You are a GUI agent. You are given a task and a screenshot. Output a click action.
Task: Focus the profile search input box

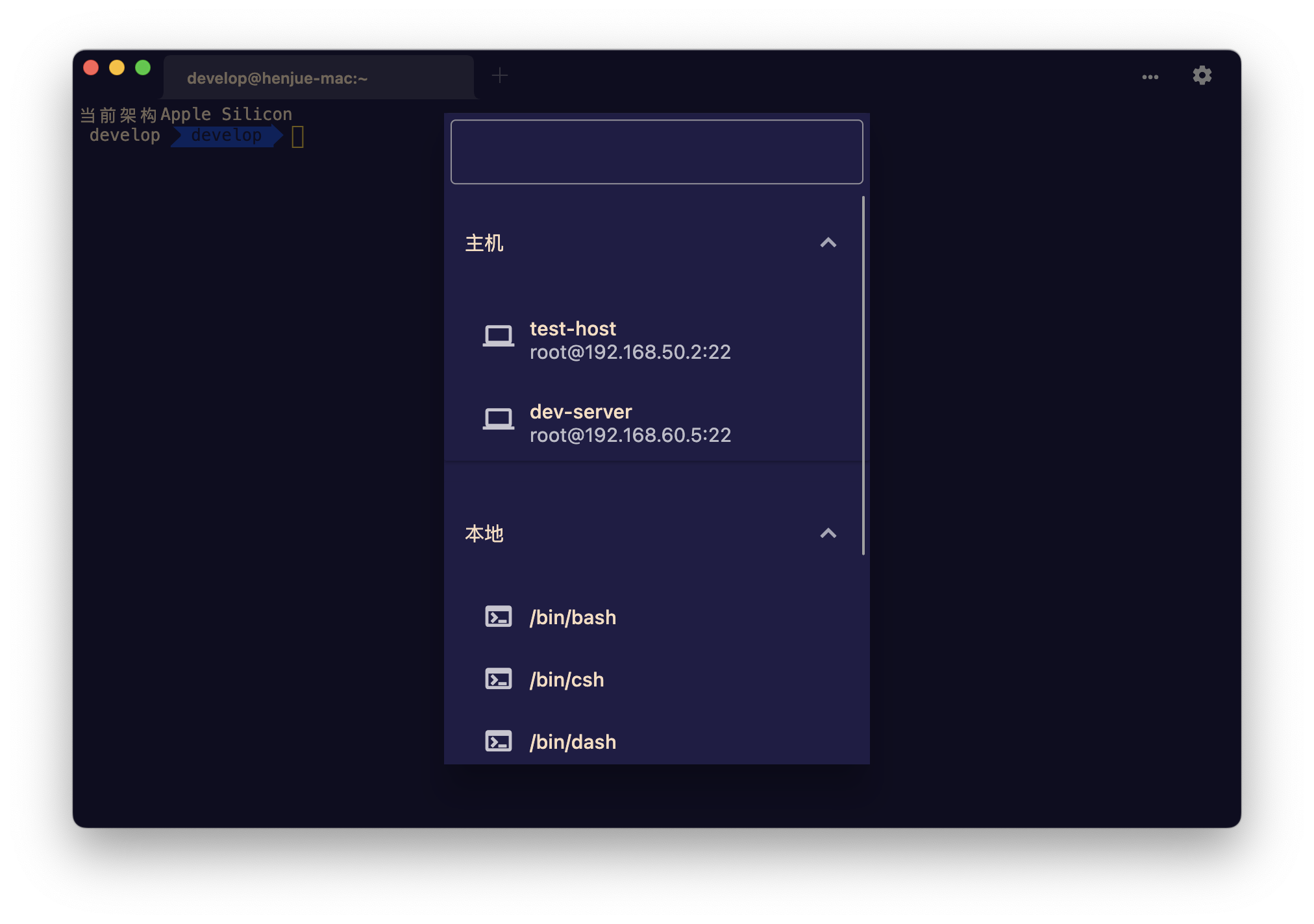(x=656, y=152)
